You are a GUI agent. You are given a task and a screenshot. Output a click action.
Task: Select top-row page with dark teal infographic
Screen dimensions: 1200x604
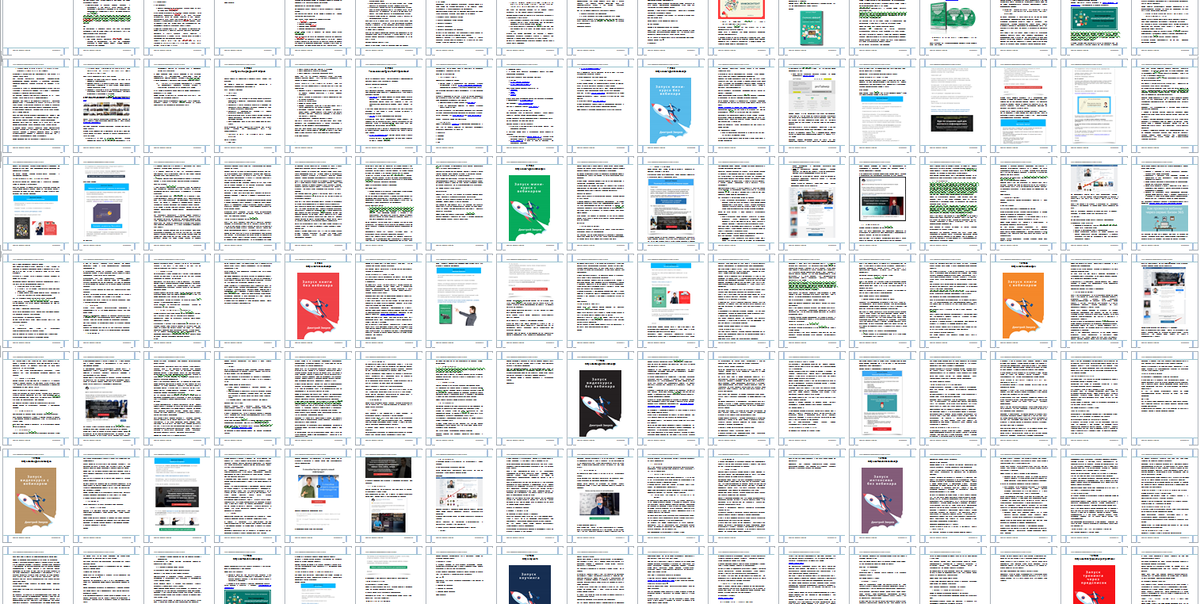[1092, 28]
